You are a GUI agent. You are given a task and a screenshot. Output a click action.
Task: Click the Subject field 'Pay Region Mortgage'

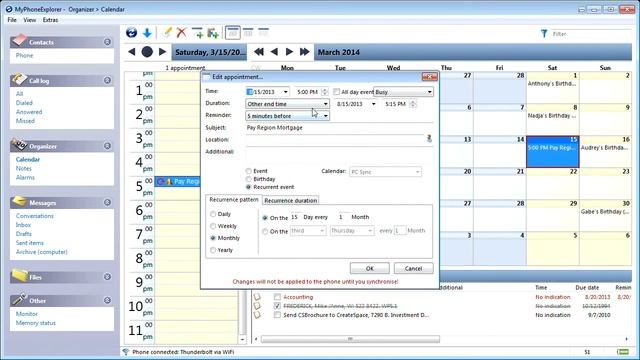339,128
